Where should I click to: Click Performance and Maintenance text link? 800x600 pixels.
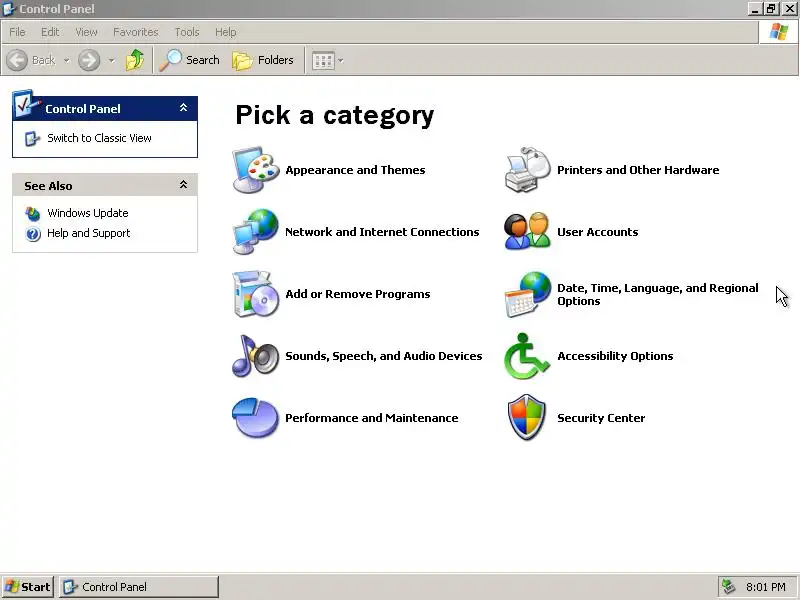coord(371,418)
